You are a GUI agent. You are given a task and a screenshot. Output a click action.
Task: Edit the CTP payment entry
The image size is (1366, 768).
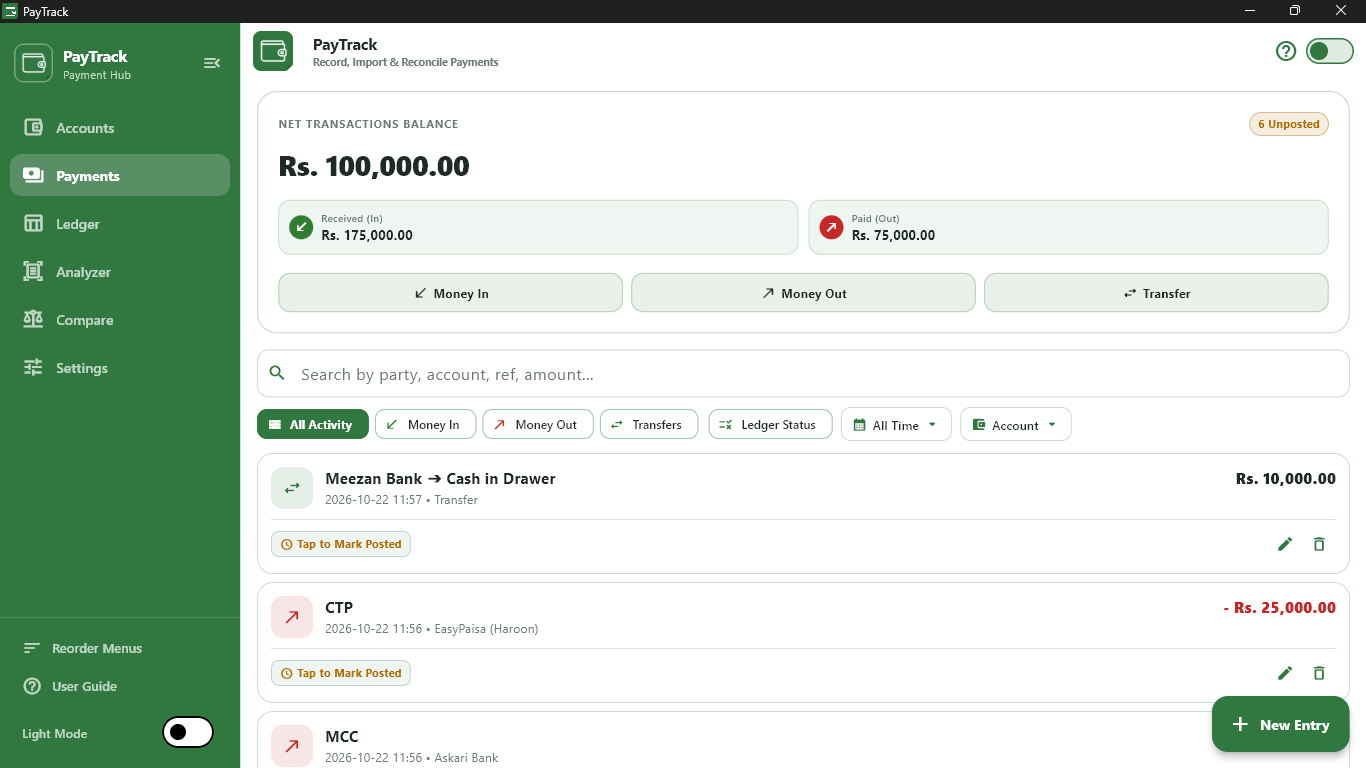(x=1285, y=673)
